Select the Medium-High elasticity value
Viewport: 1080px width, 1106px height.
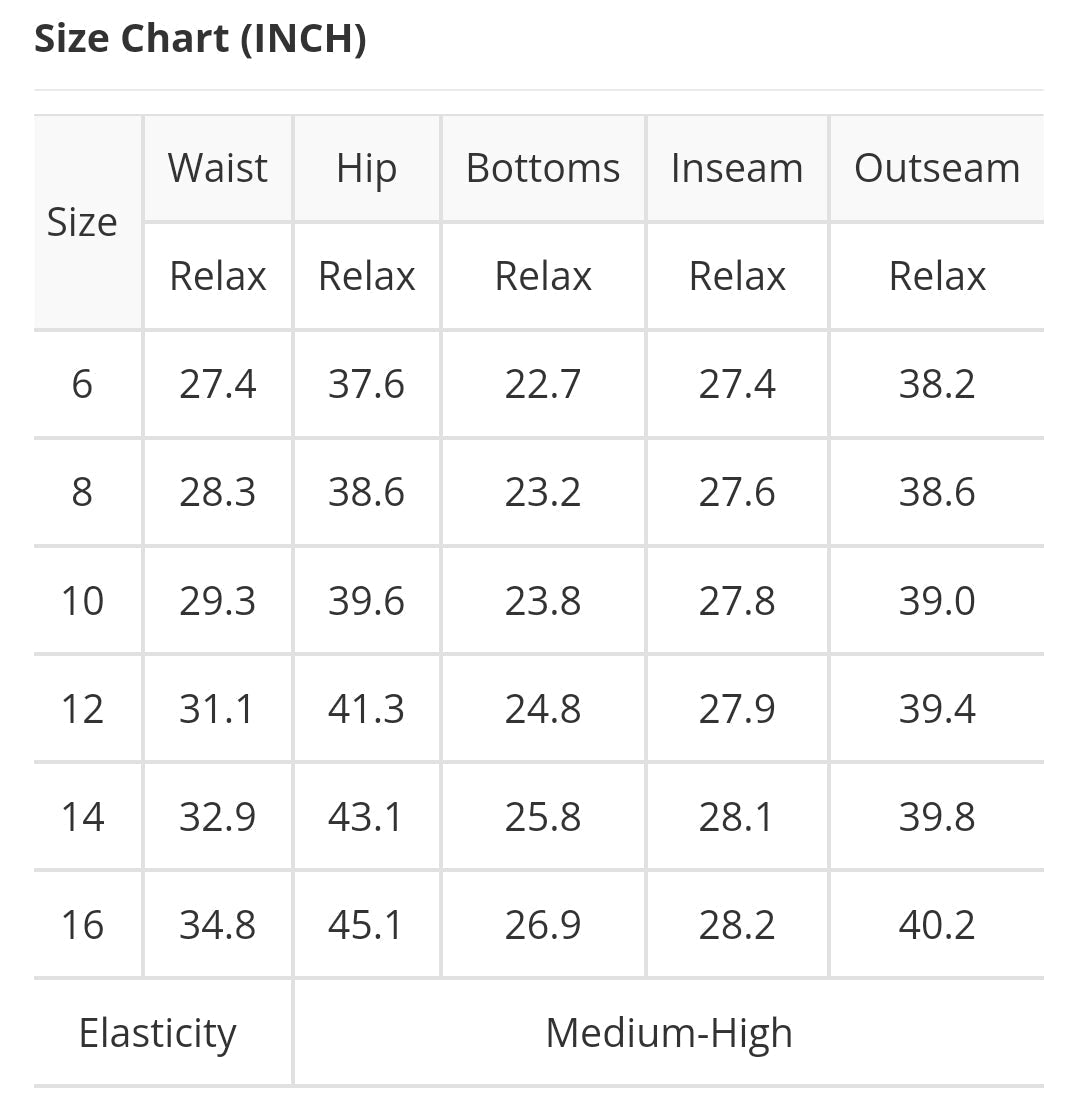pos(669,1033)
